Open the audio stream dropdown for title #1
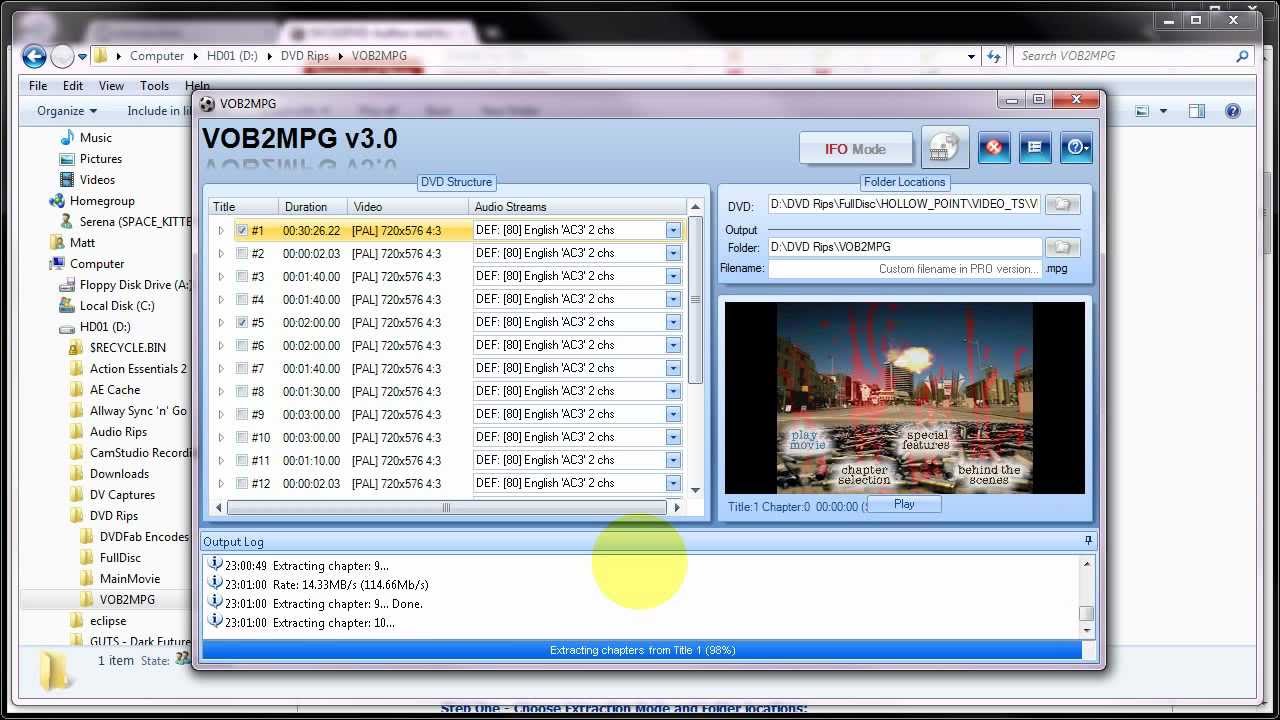Screen dimensions: 1280x720 pyautogui.click(x=673, y=230)
